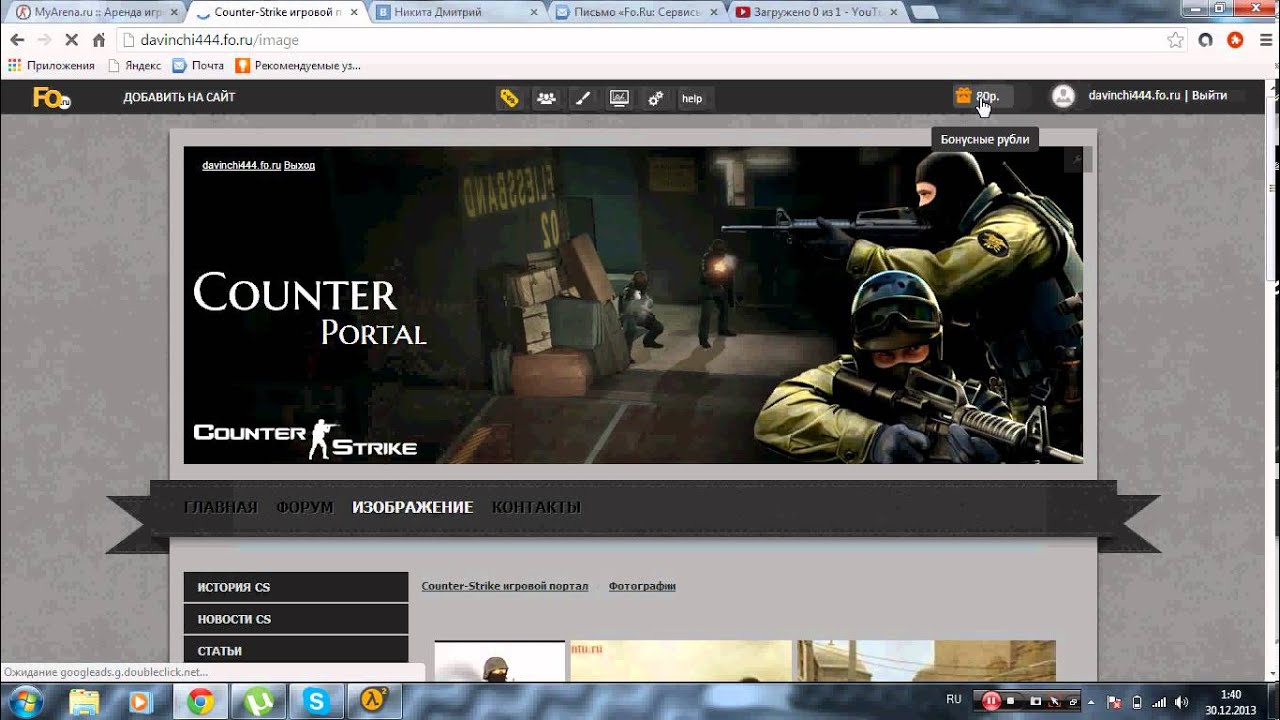Click the Фотографии breadcrumb link
The height and width of the screenshot is (720, 1280).
[x=642, y=586]
